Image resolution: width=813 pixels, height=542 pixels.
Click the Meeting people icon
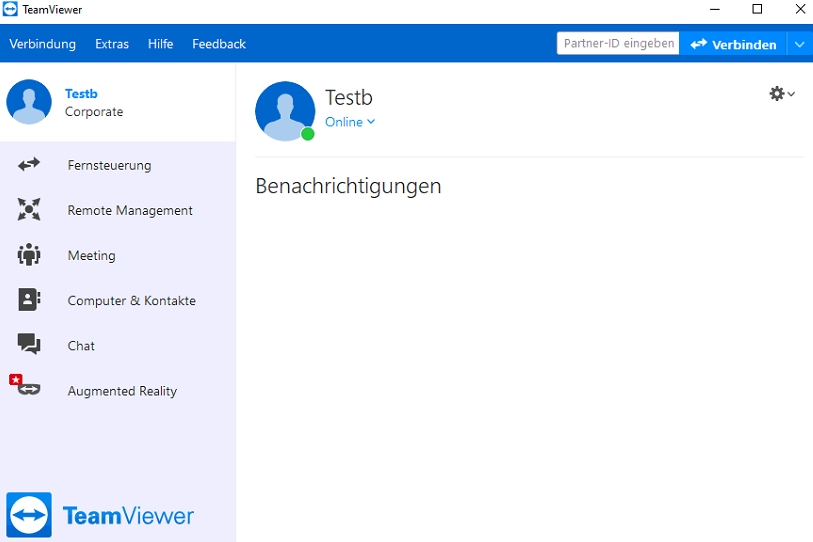click(x=29, y=255)
